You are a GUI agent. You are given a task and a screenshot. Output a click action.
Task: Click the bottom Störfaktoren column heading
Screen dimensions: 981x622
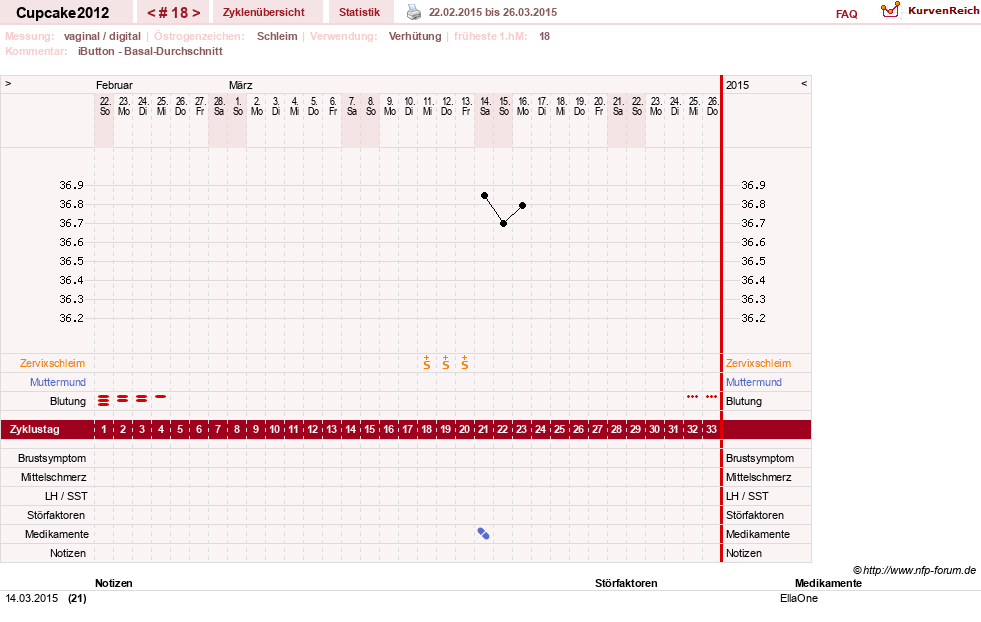626,583
